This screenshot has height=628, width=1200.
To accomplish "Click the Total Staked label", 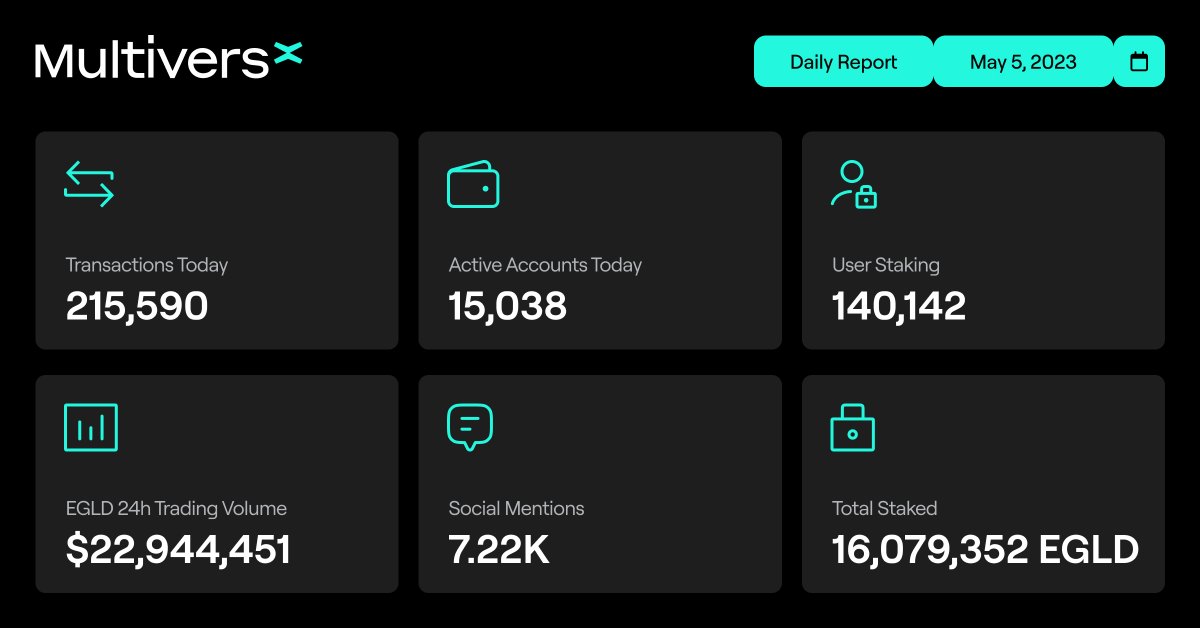I will tap(885, 509).
